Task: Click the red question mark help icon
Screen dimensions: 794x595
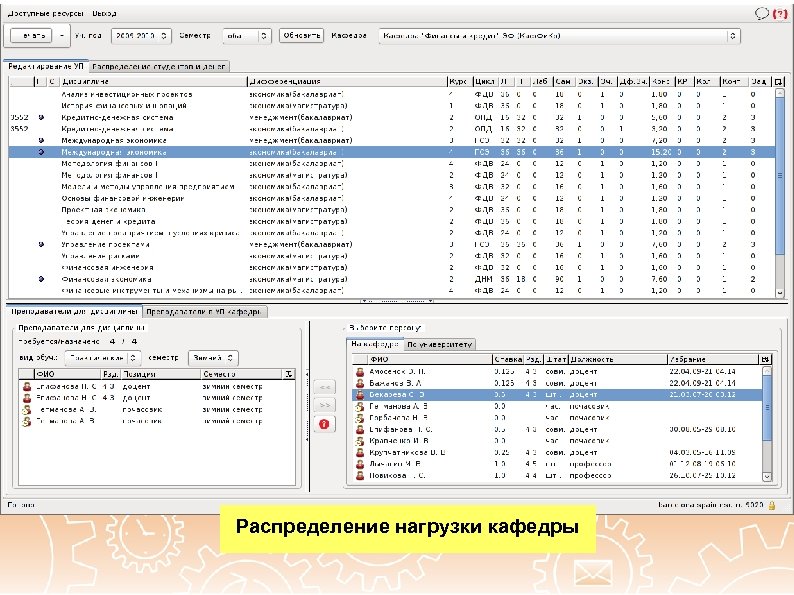Action: (x=780, y=14)
